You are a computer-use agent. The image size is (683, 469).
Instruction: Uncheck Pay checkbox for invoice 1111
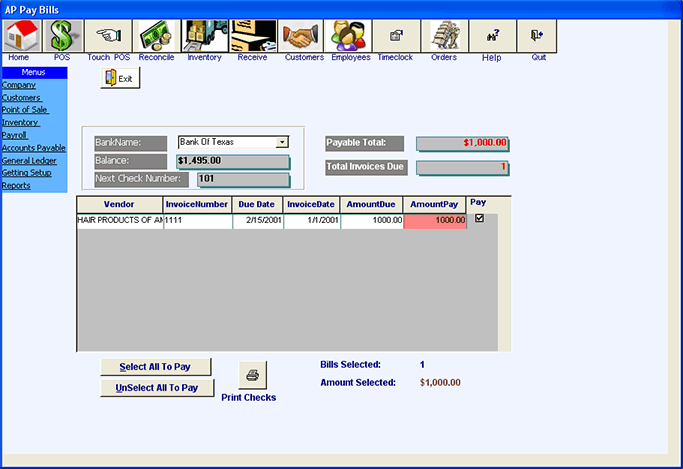pyautogui.click(x=479, y=218)
